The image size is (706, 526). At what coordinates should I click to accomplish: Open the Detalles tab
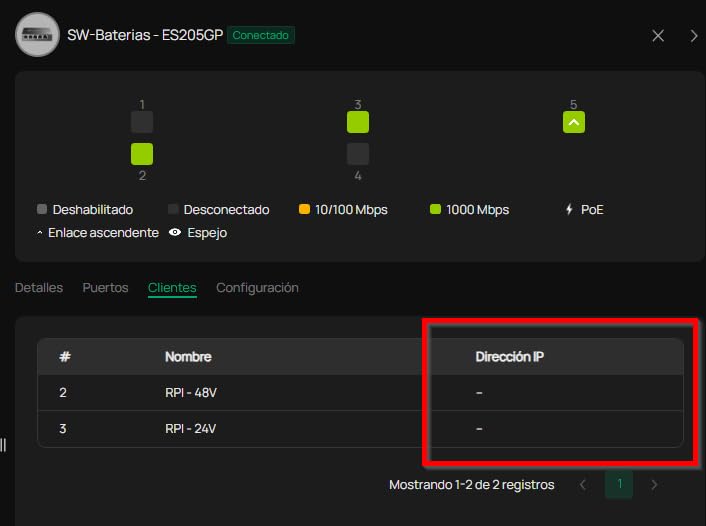pos(39,287)
